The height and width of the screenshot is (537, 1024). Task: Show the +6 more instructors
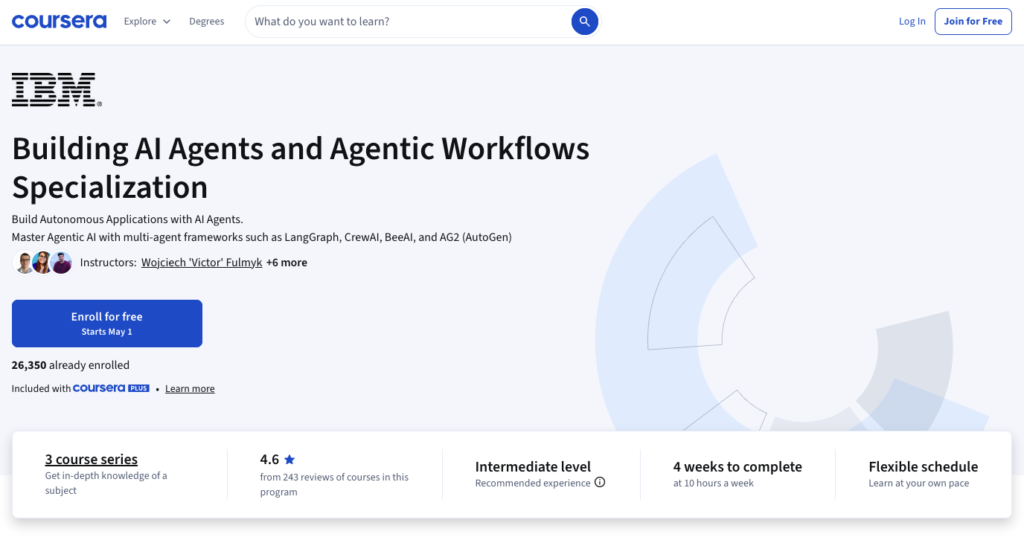click(287, 263)
